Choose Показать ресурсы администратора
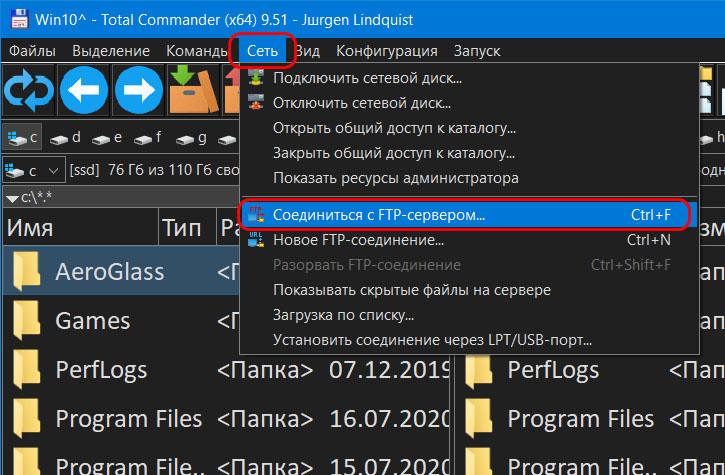 pyautogui.click(x=469, y=178)
